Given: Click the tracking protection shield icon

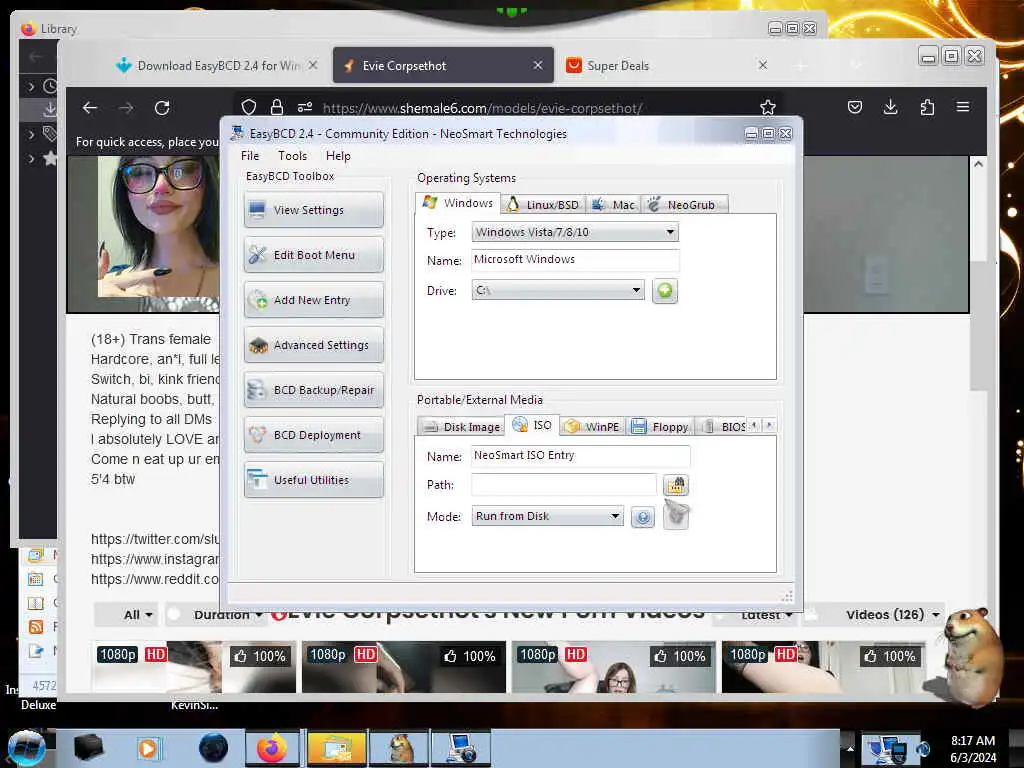Looking at the screenshot, I should [249, 107].
